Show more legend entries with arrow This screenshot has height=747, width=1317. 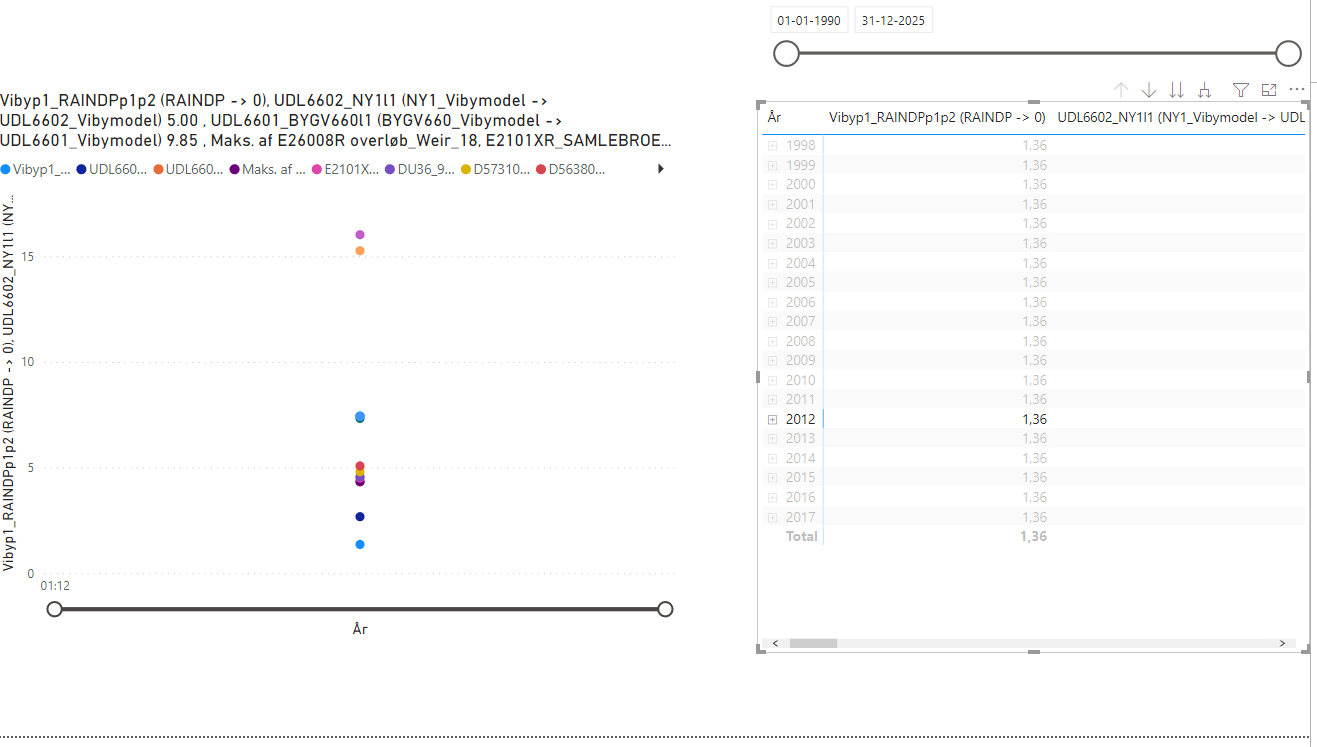(660, 170)
